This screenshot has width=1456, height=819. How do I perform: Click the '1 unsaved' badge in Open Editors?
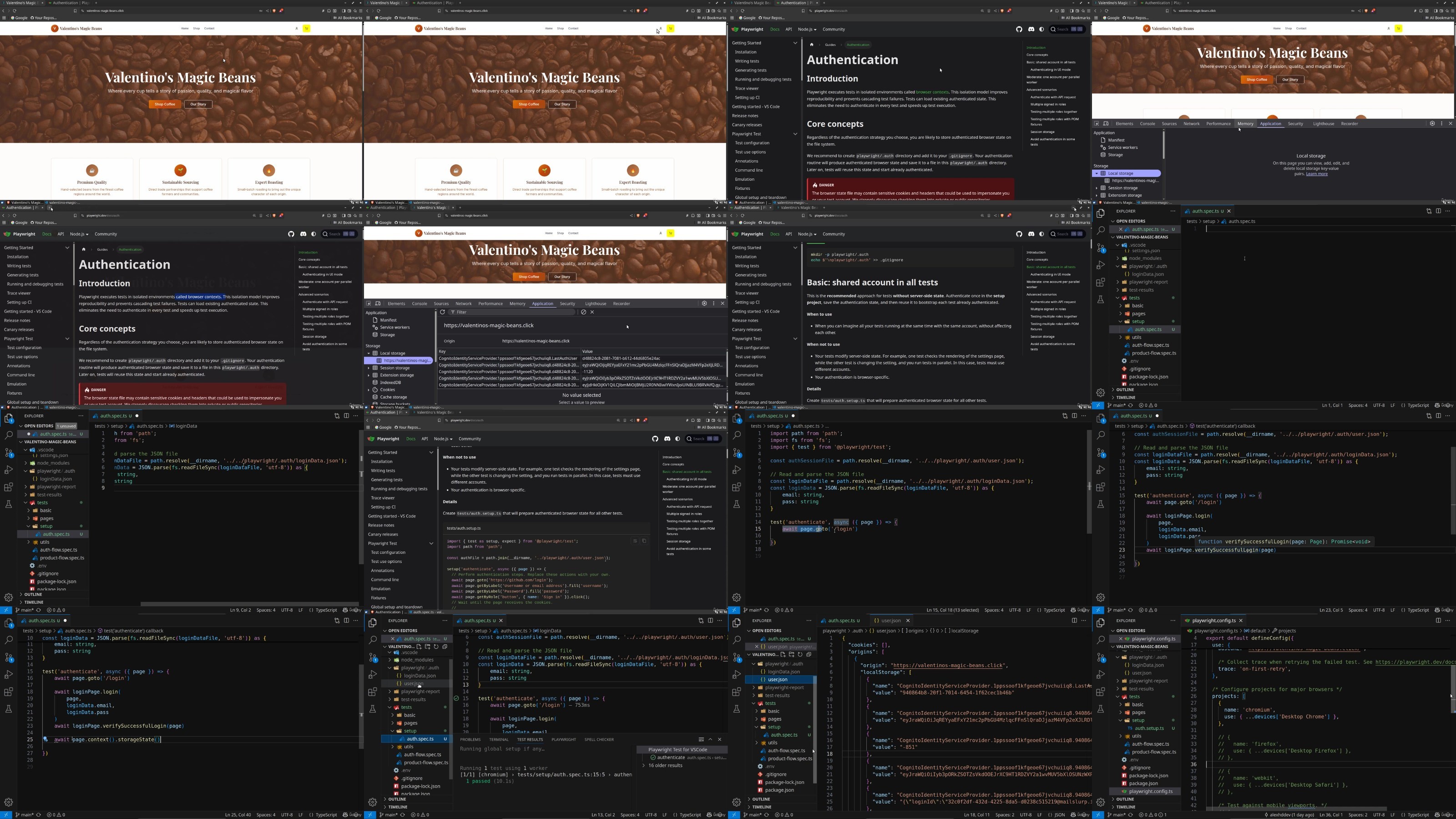(x=67, y=426)
